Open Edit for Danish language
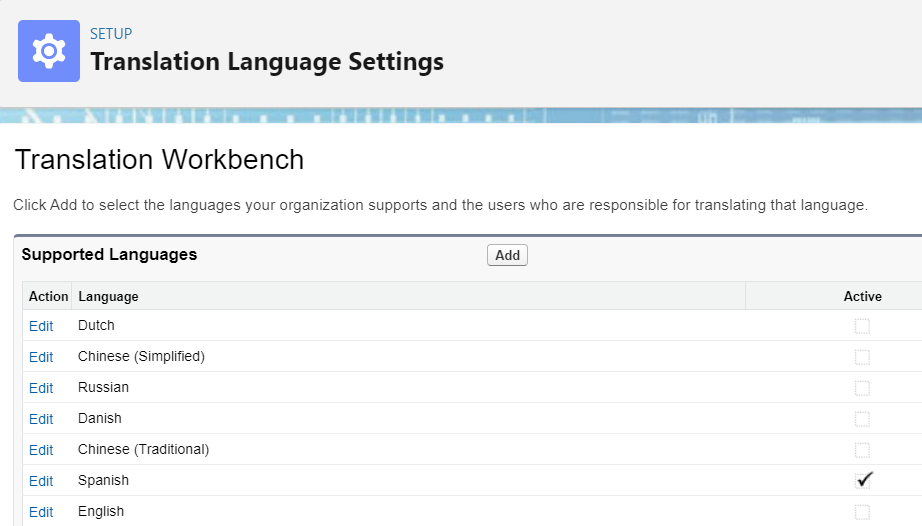The height and width of the screenshot is (526, 922). coord(41,420)
